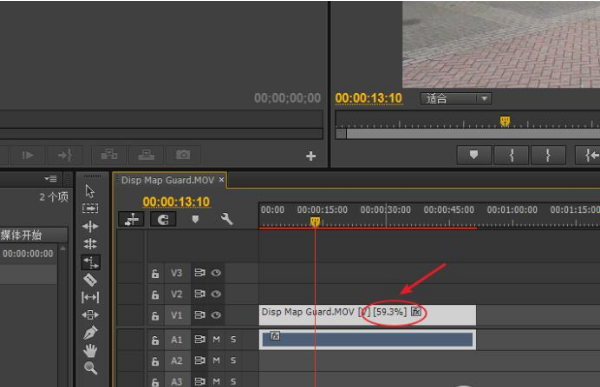The width and height of the screenshot is (600, 387).
Task: Select Disp Map Guard.MOV video clip on V1
Action: [367, 315]
